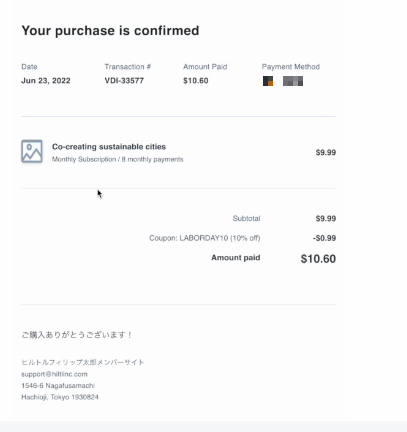407x432 pixels.
Task: Click the Jun 23, 2022 date value
Action: [46, 81]
